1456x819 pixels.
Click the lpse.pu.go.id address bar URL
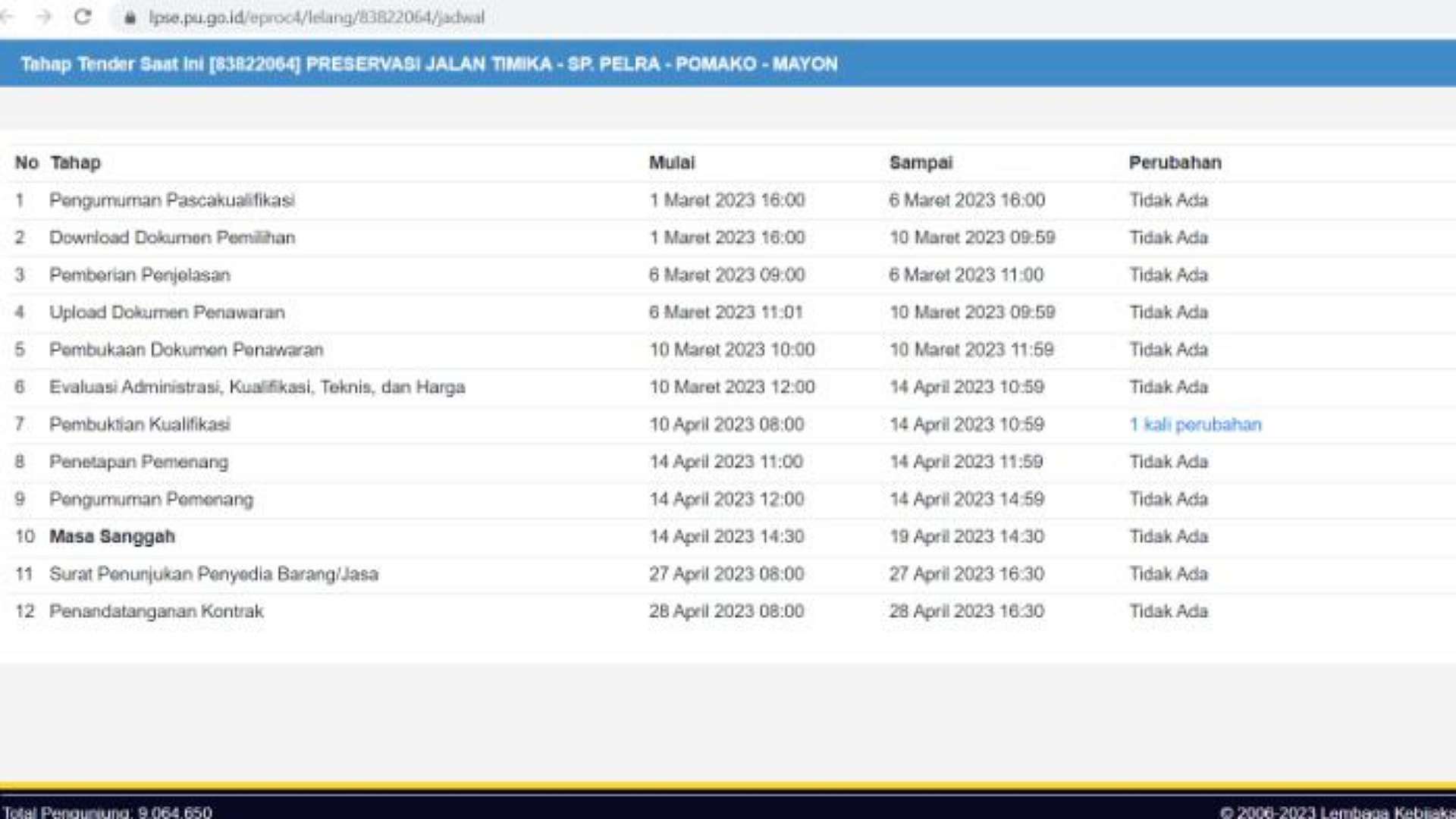pos(316,17)
